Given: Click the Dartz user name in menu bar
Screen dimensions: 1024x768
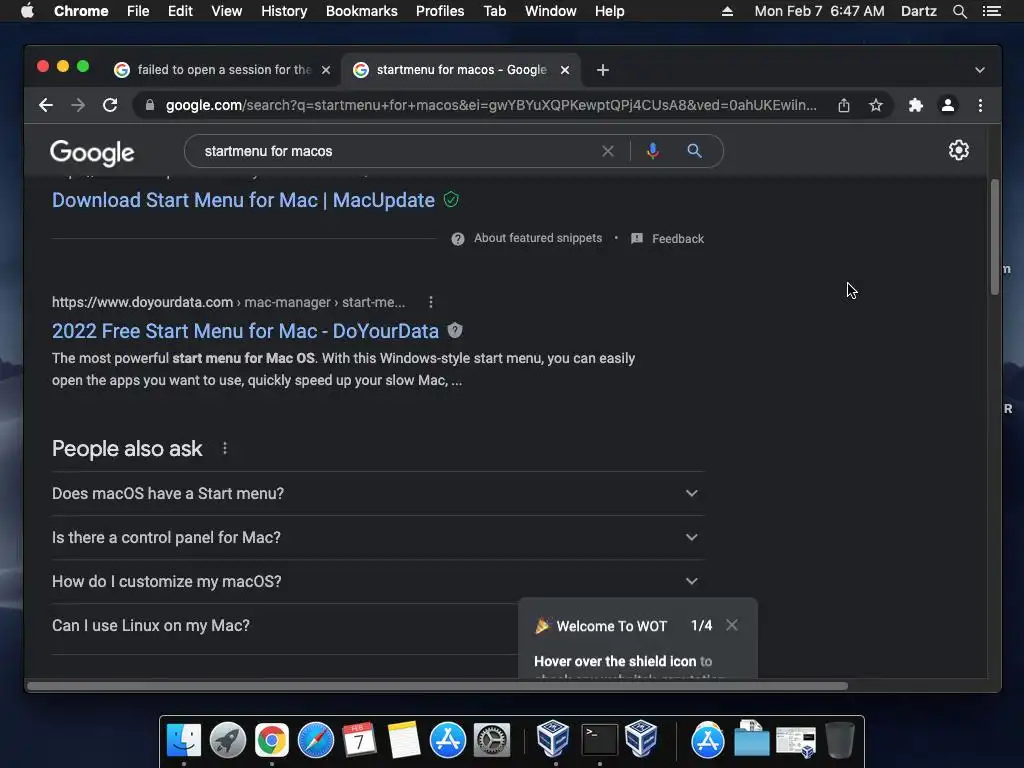Looking at the screenshot, I should [918, 11].
